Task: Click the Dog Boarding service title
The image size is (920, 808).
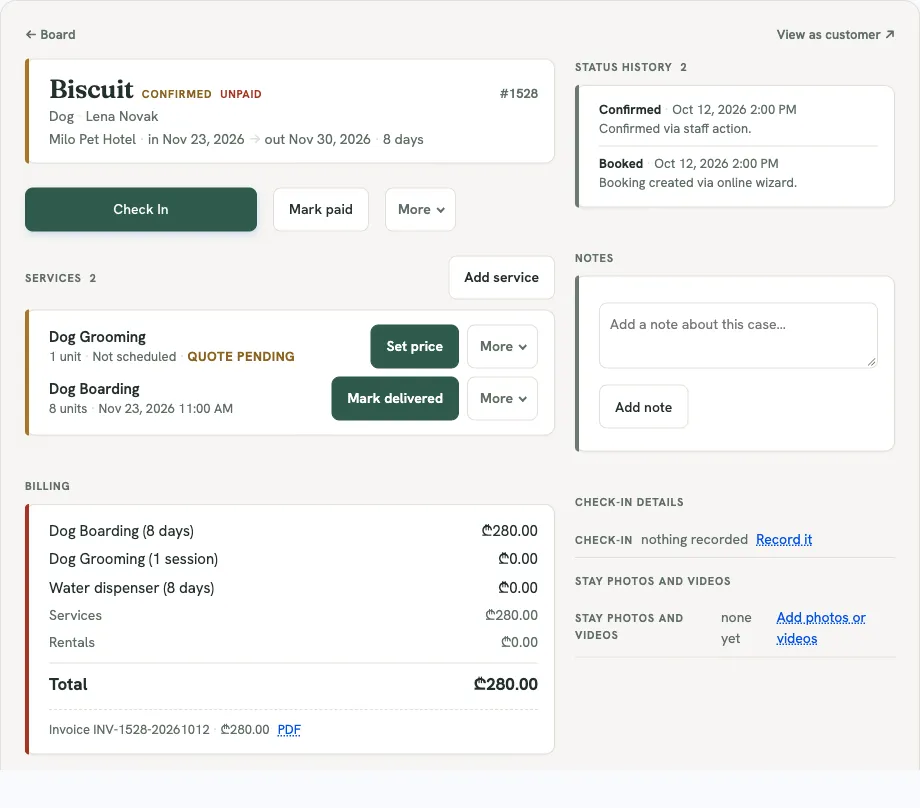Action: 94,389
